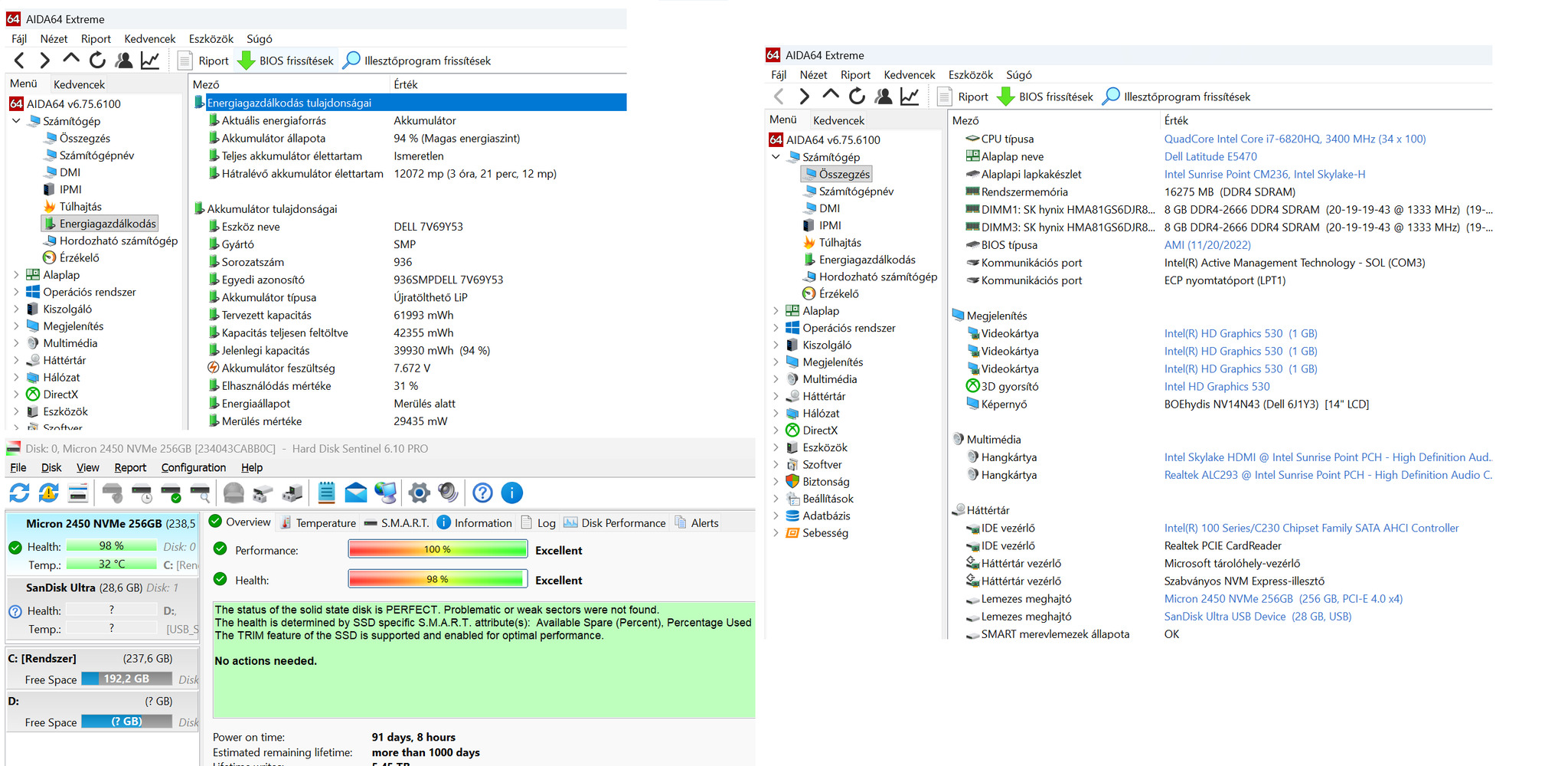This screenshot has height=766, width=1568.
Task: Click BIOS frissítések in the battery AIDA64 window
Action: click(286, 61)
